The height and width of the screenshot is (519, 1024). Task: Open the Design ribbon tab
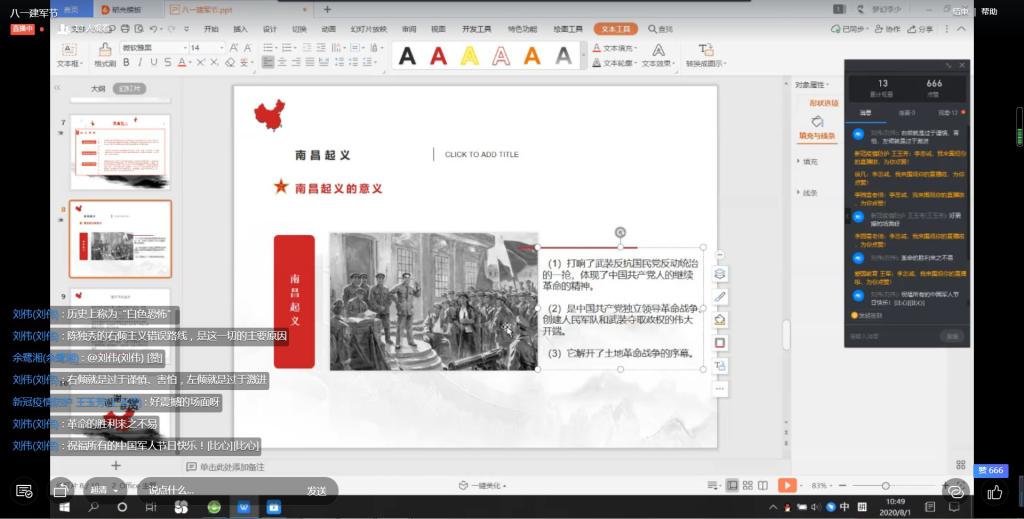pos(270,29)
